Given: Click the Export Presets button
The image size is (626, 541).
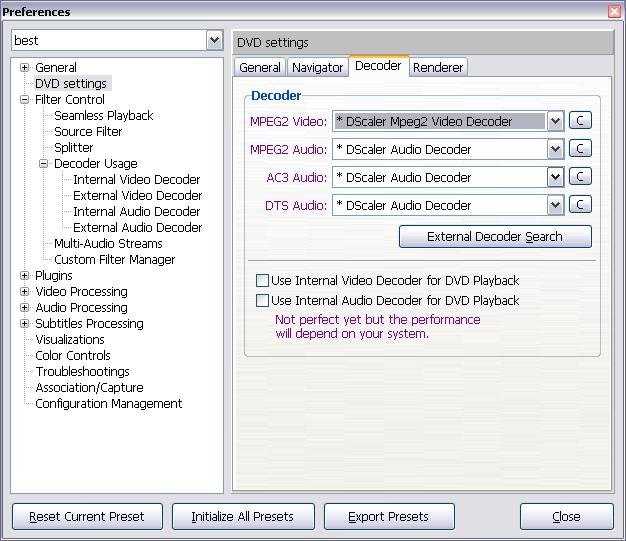Looking at the screenshot, I should pos(389,517).
